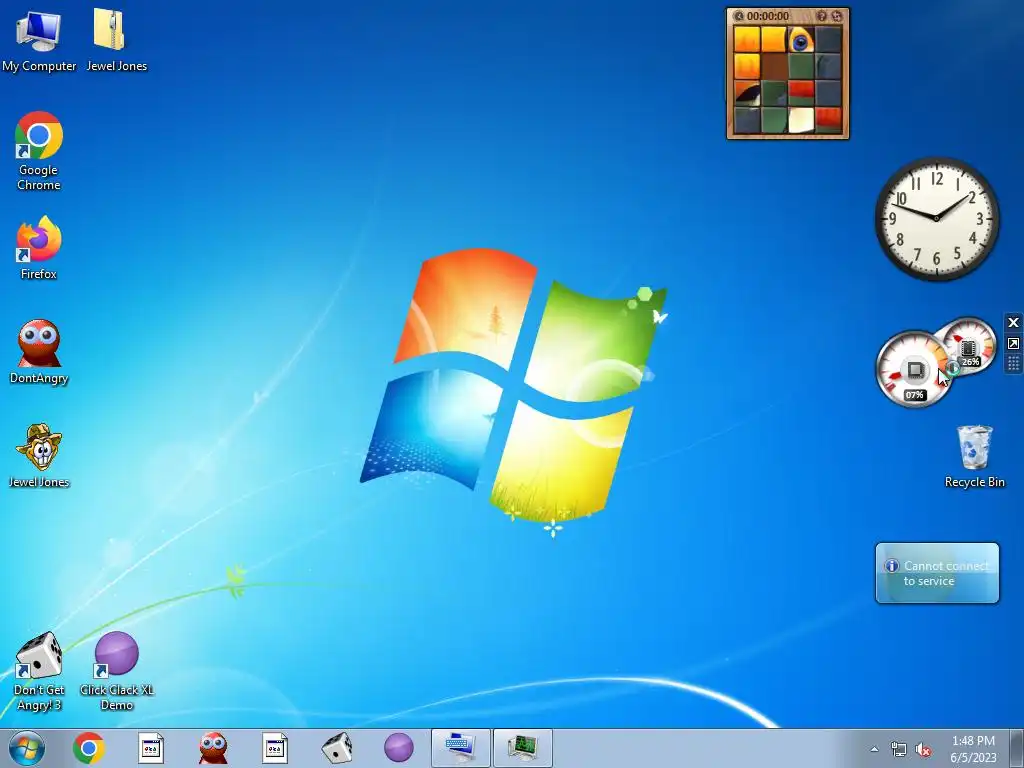Image resolution: width=1024 pixels, height=768 pixels.
Task: Show hidden system tray icons
Action: pyautogui.click(x=874, y=750)
